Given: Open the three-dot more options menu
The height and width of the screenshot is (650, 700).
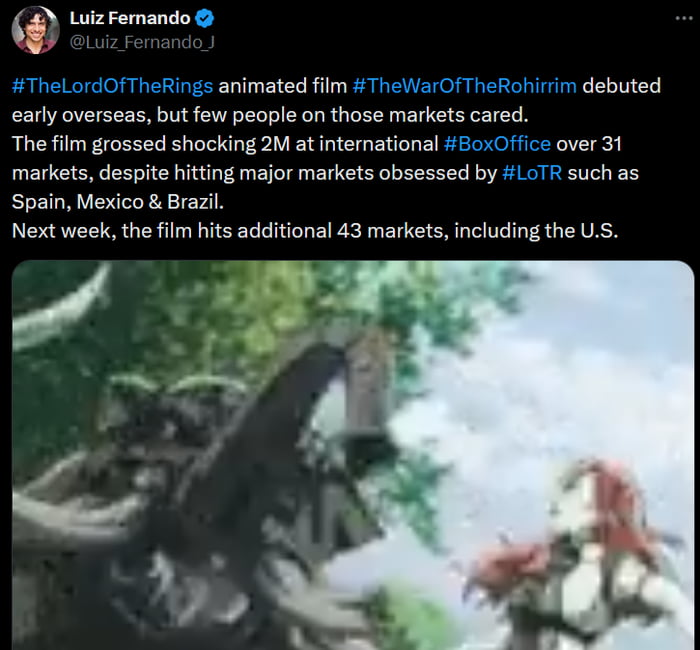Looking at the screenshot, I should (x=683, y=18).
